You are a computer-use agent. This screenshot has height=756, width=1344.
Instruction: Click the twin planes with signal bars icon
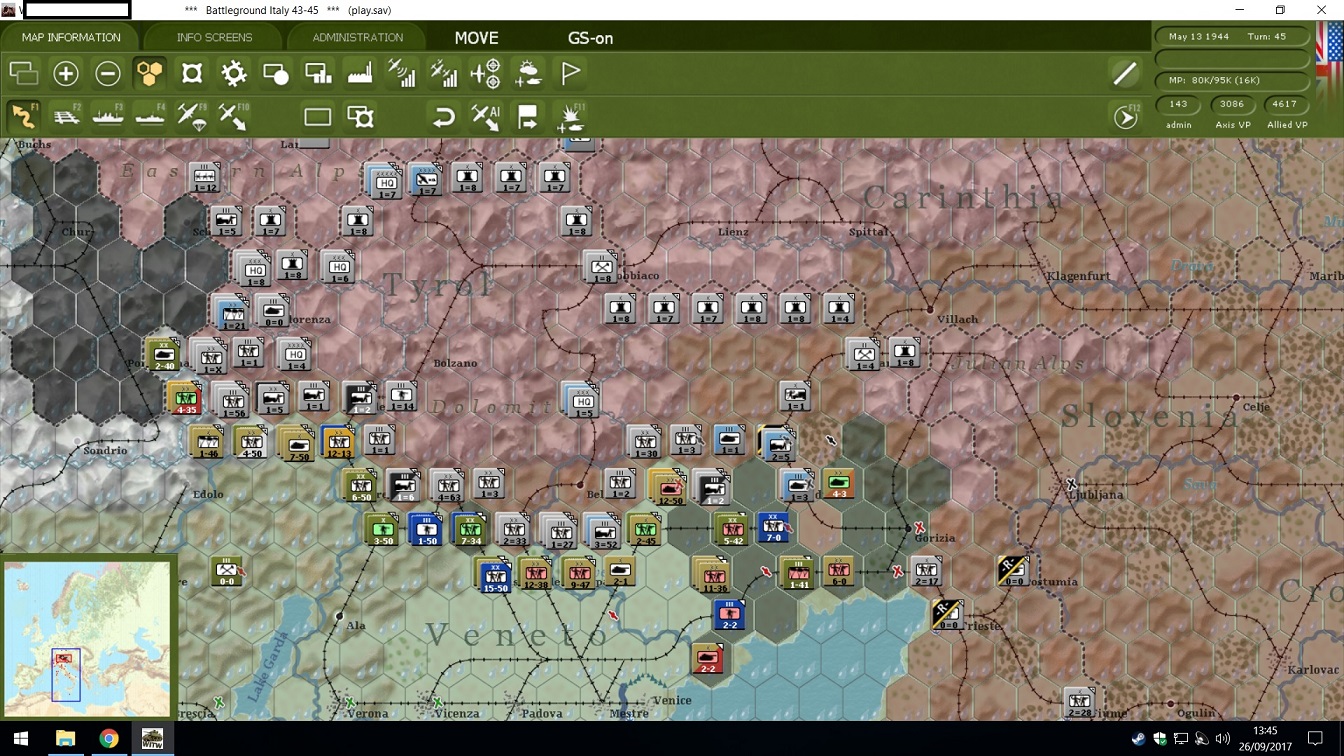[444, 73]
